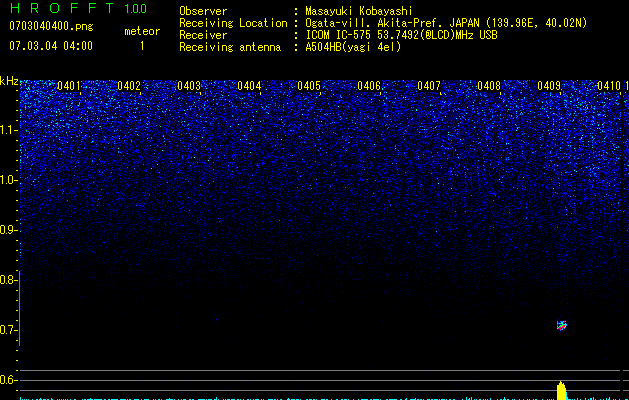Click the 0408 time marker
629x400 pixels.
point(489,86)
